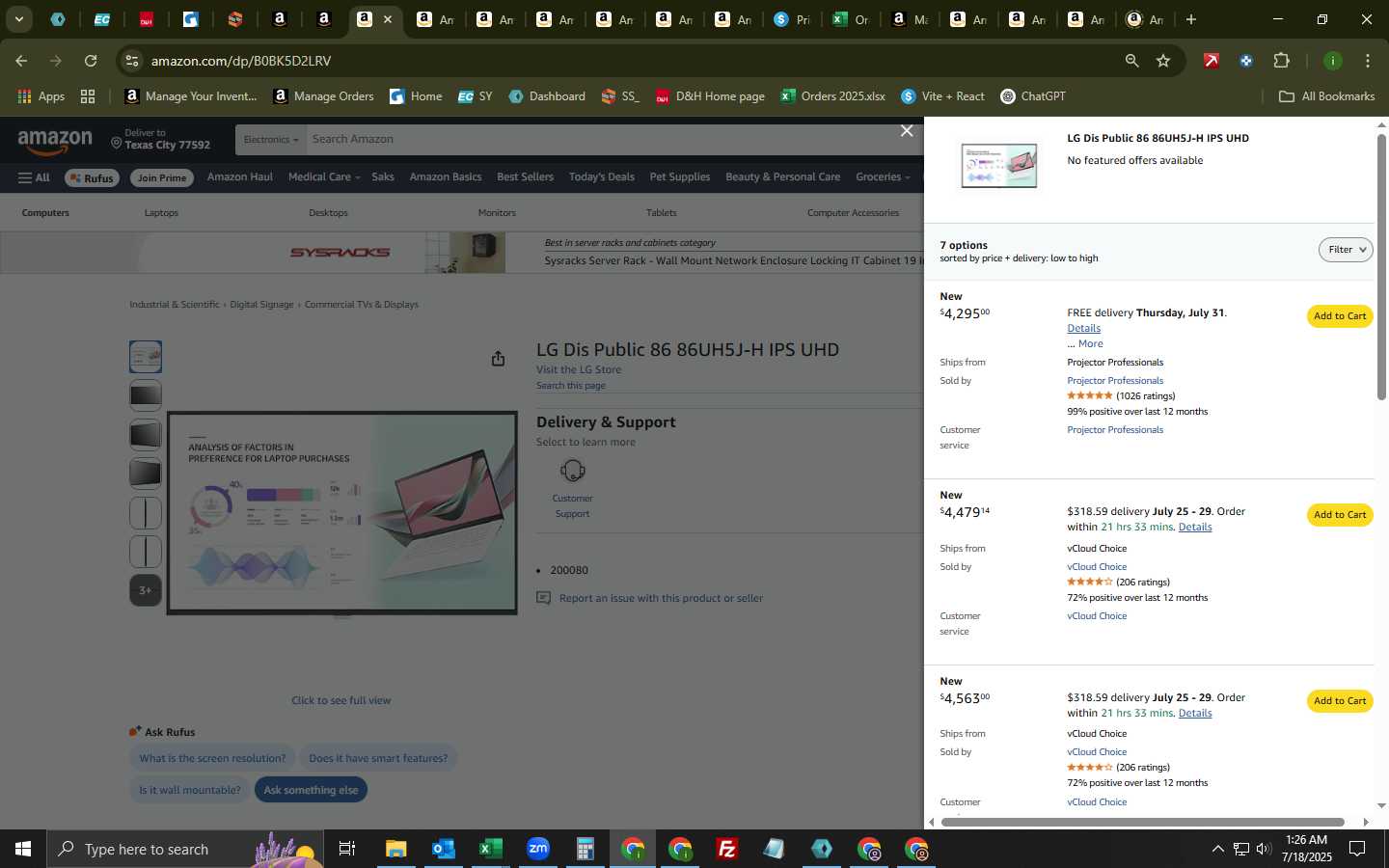Open the share icon beside product image
1389x868 pixels.
[x=498, y=359]
